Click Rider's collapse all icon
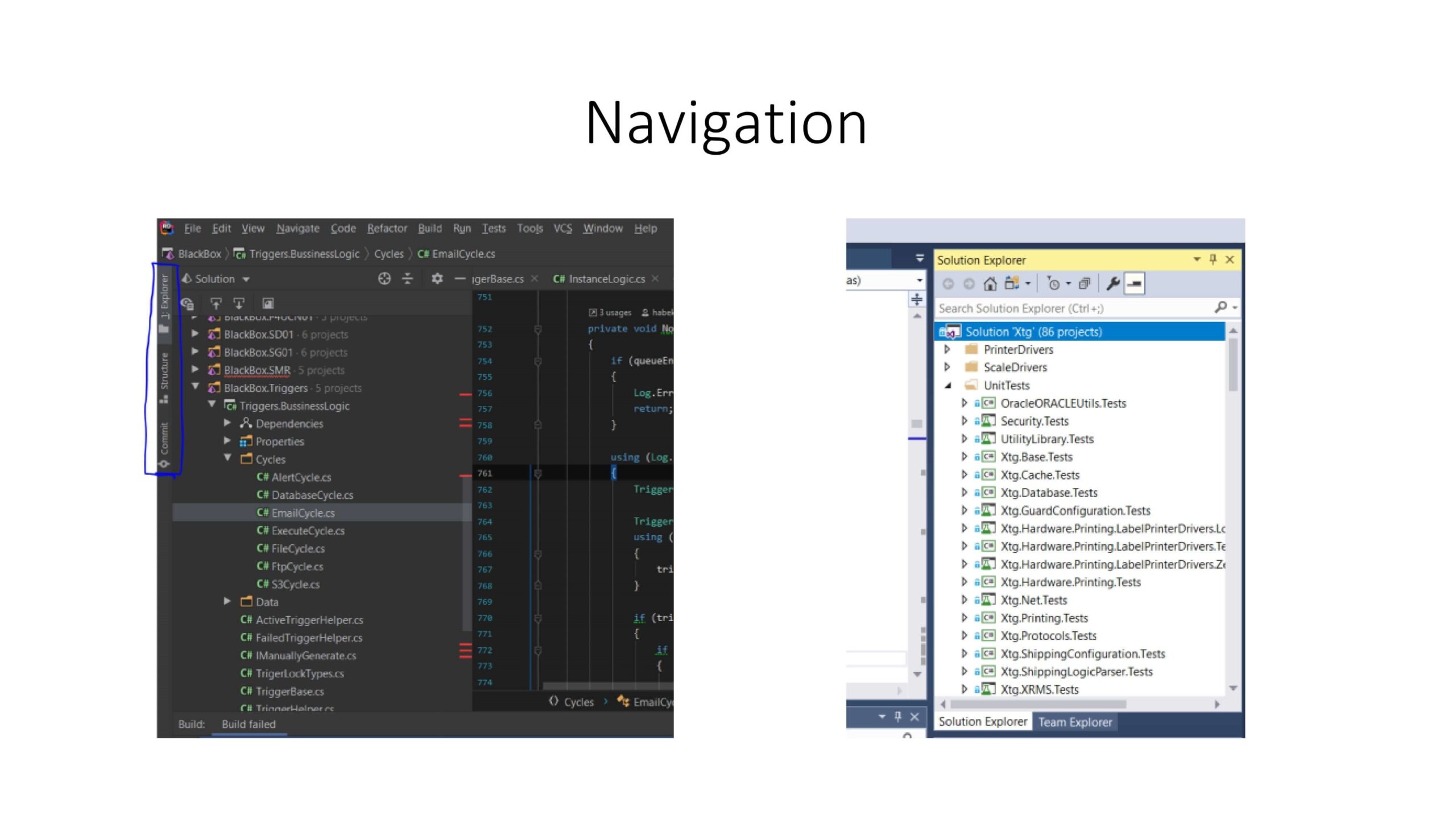This screenshot has height=819, width=1456. (x=407, y=279)
